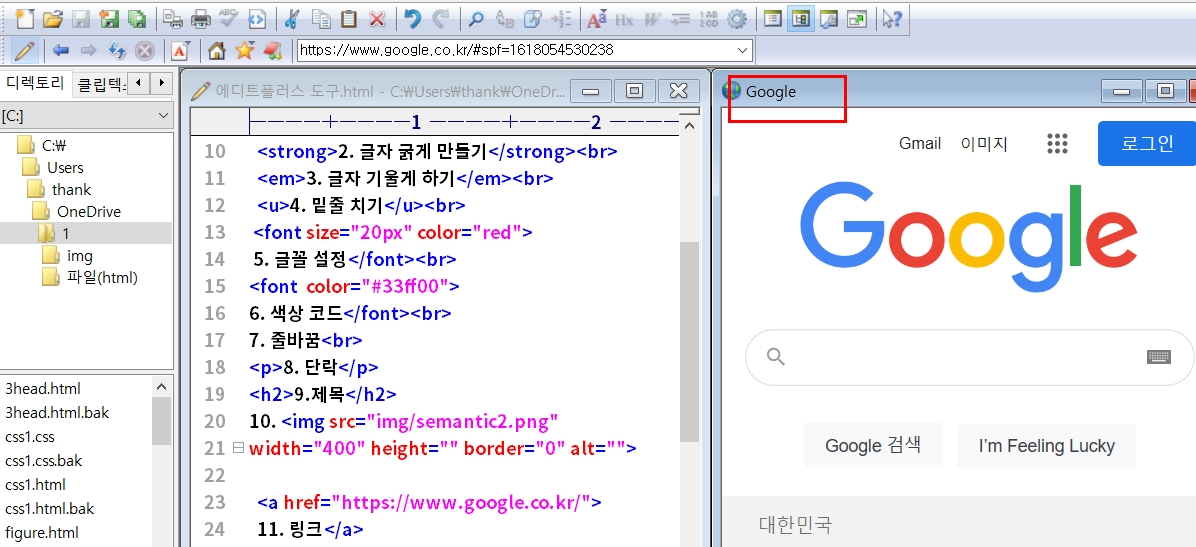Click the Set Font 'Aa' icon
1196x547 pixels.
pyautogui.click(x=597, y=19)
